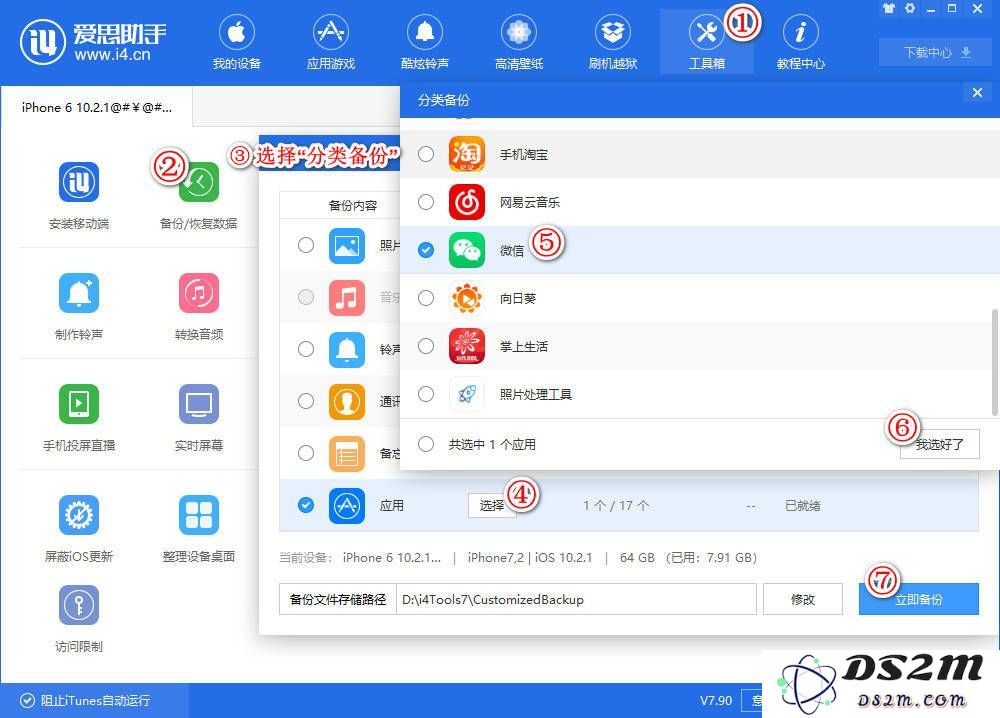Open 我的设备 from the top navigation

click(x=237, y=42)
